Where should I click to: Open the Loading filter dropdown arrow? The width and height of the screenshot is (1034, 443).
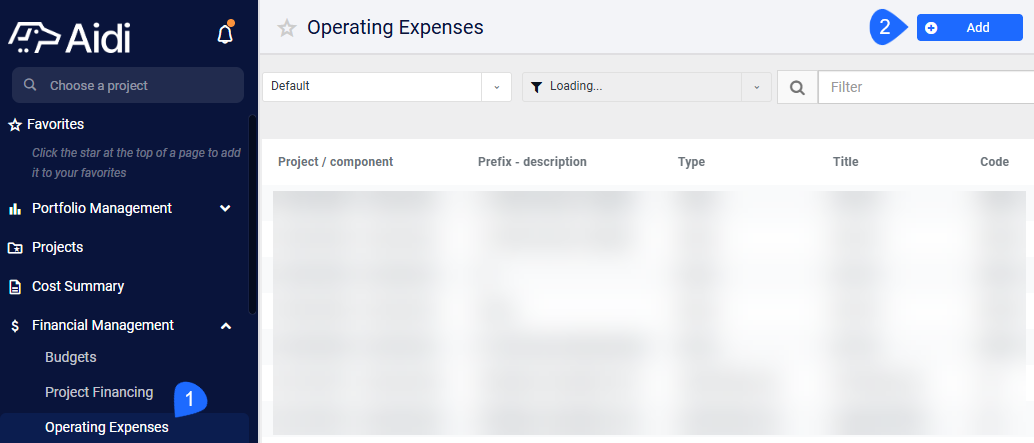tap(756, 87)
